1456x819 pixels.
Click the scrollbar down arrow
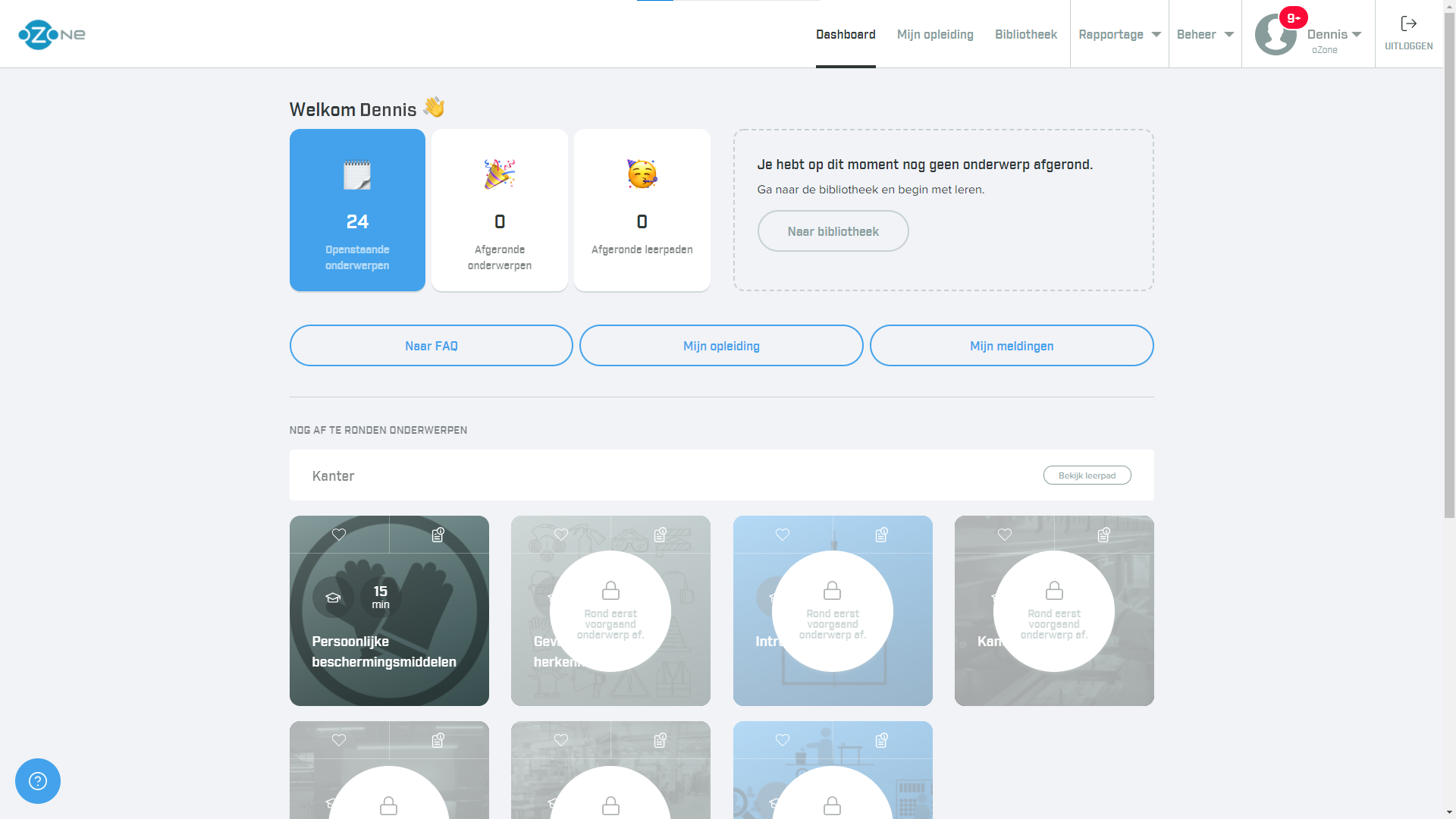pos(1449,813)
